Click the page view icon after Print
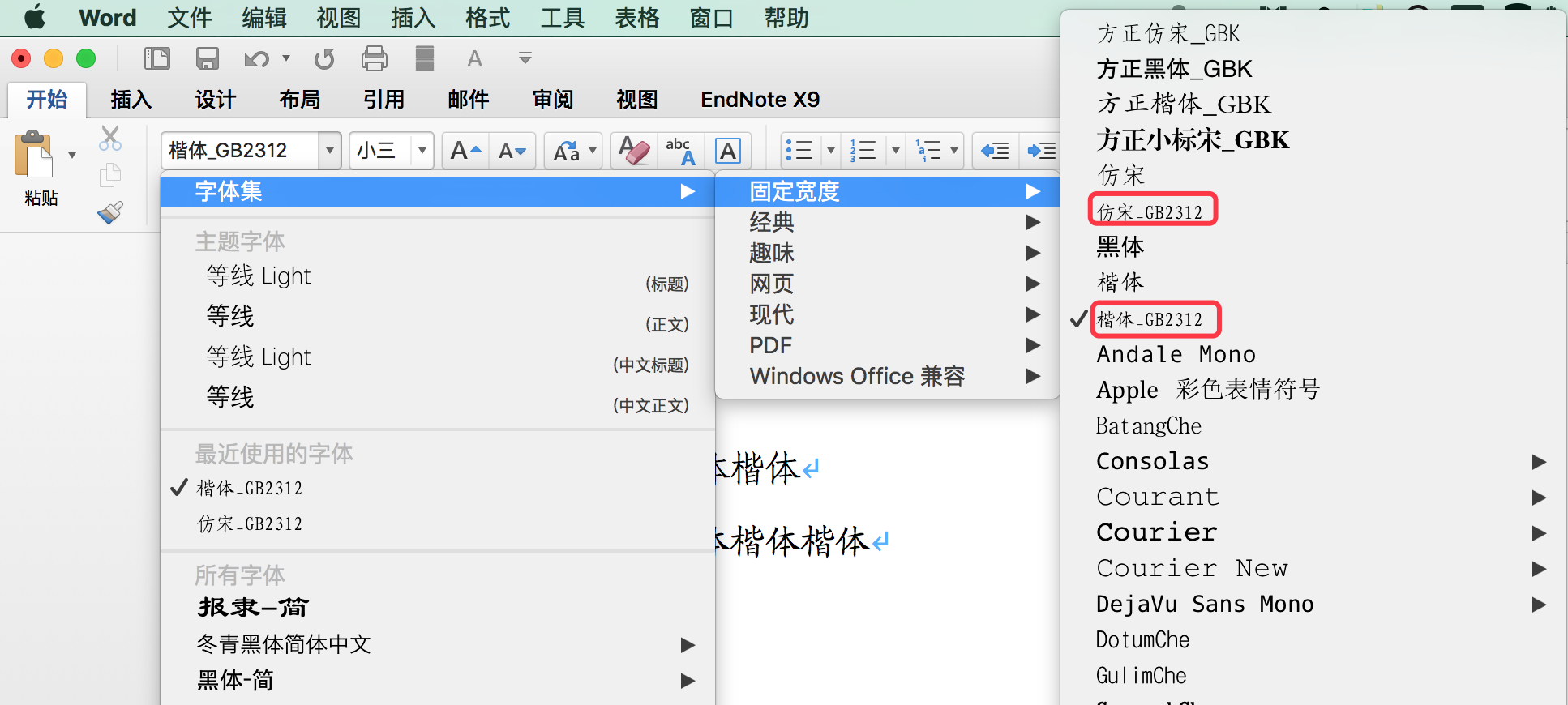Viewport: 1568px width, 705px height. pyautogui.click(x=425, y=58)
